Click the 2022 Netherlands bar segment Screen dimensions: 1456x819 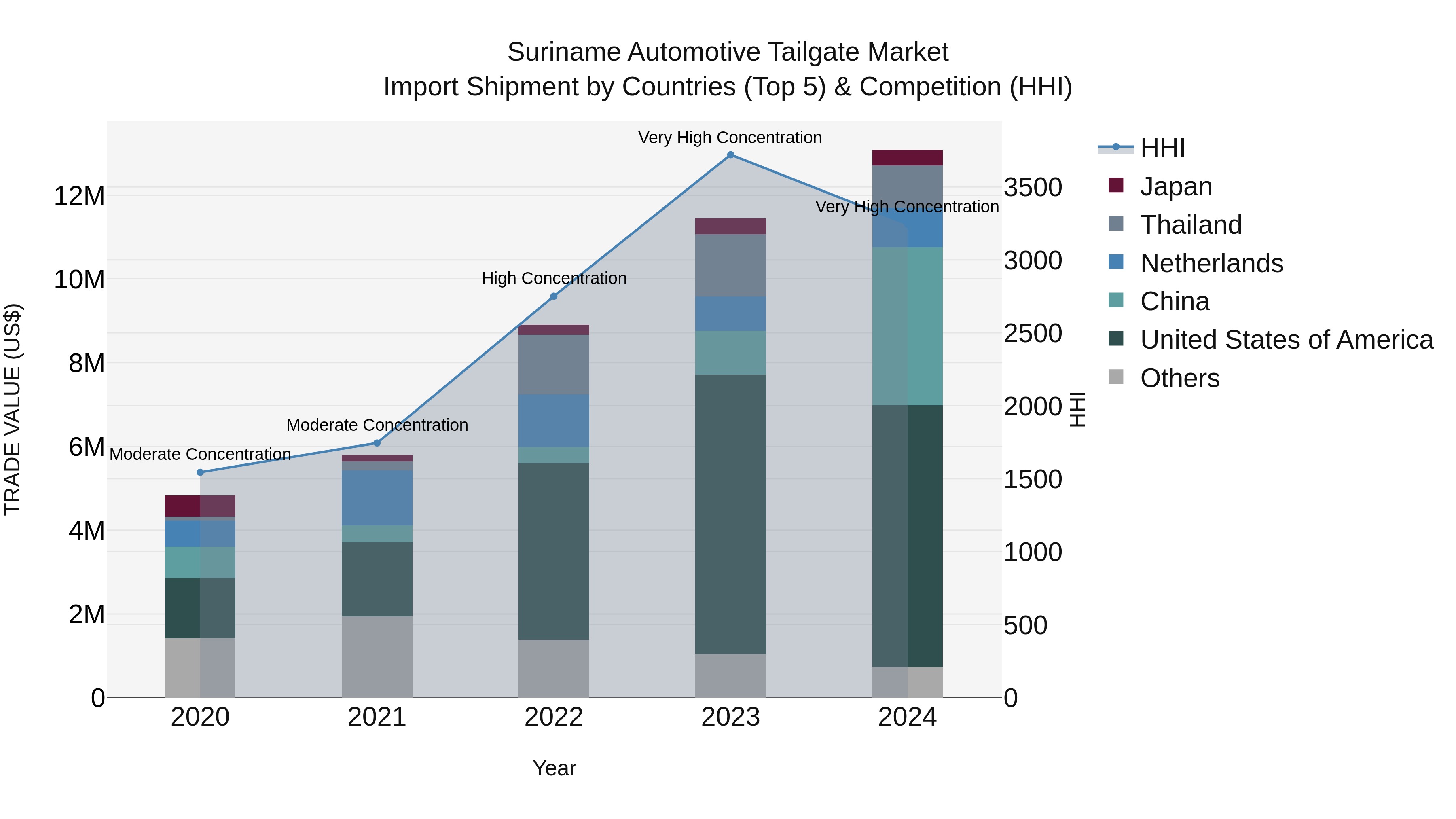coord(554,421)
